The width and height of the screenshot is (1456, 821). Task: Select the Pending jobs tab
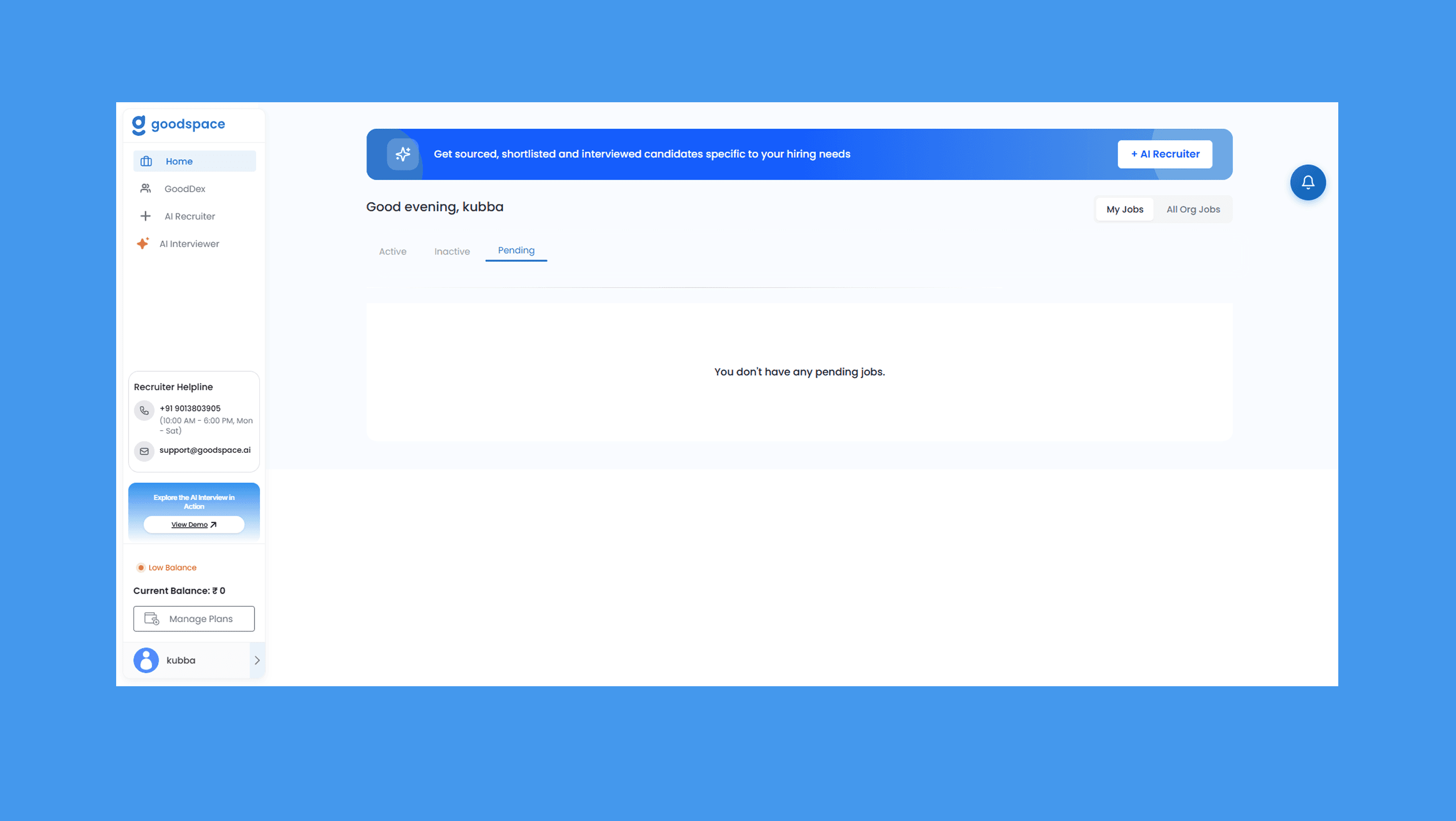(x=515, y=250)
